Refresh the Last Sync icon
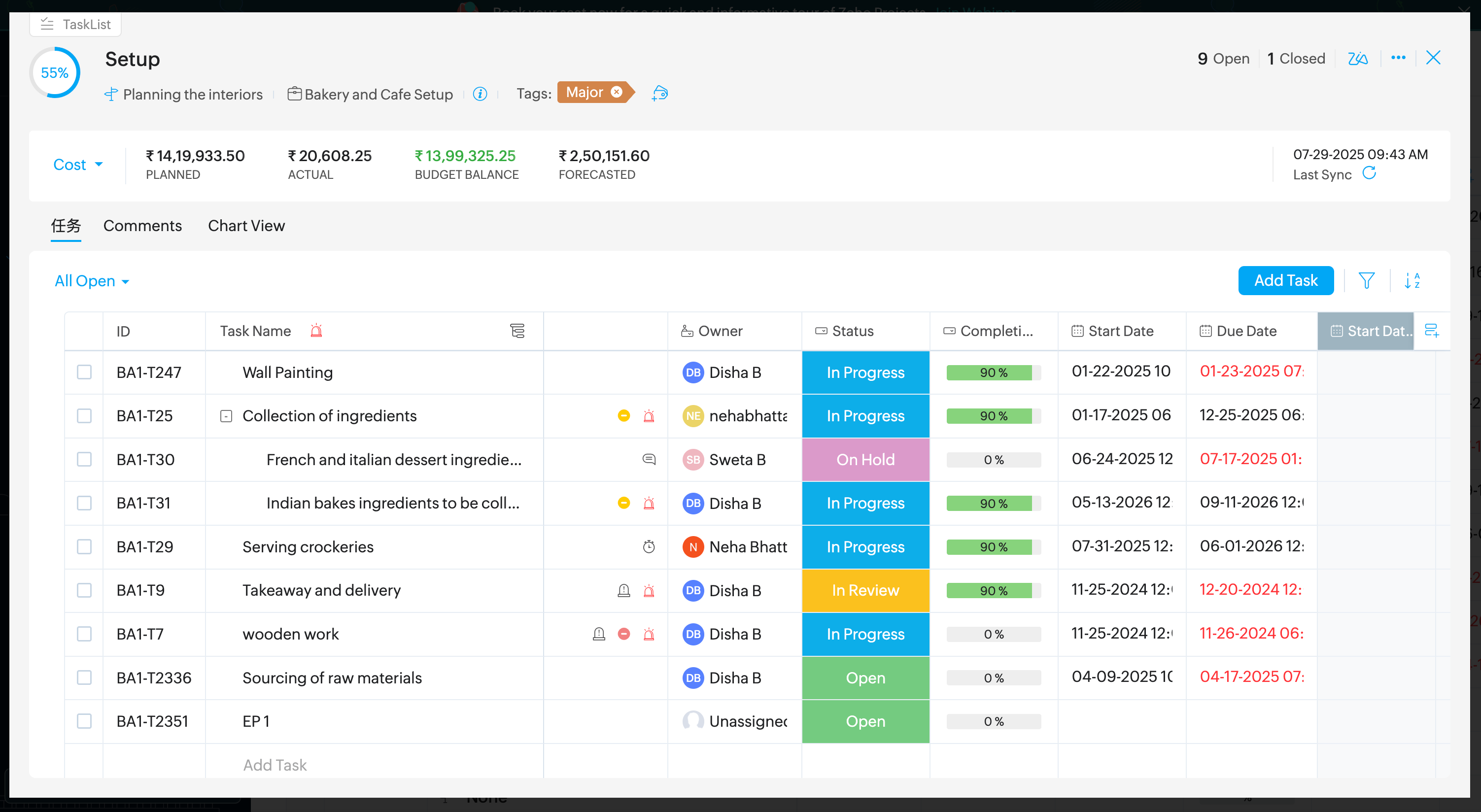The width and height of the screenshot is (1481, 812). (x=1370, y=173)
